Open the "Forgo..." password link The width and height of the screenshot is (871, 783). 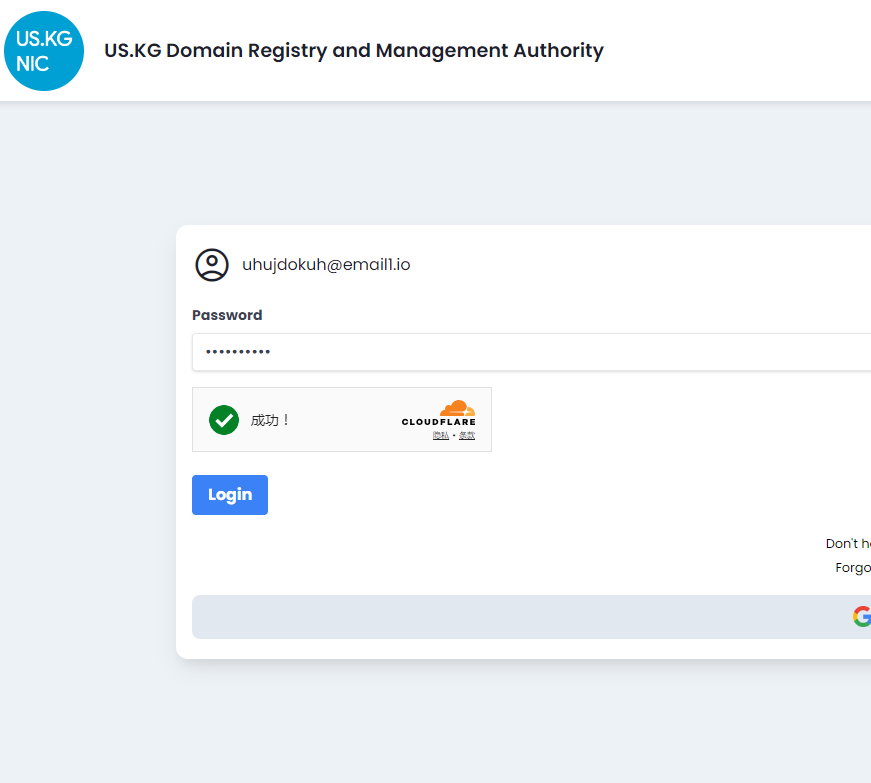click(853, 568)
